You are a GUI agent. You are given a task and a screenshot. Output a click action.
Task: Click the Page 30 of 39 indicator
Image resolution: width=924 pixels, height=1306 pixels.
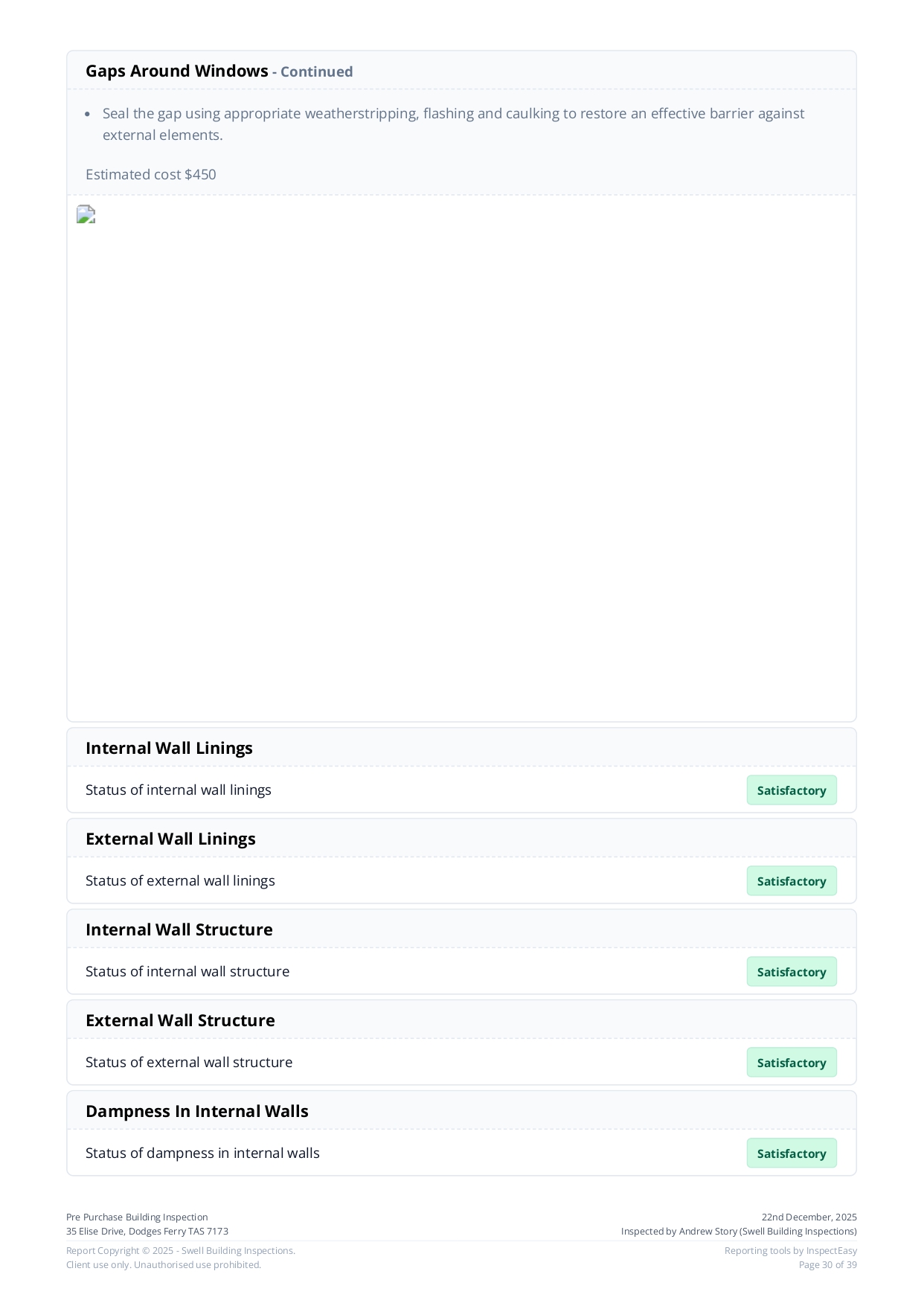pyautogui.click(x=827, y=1265)
